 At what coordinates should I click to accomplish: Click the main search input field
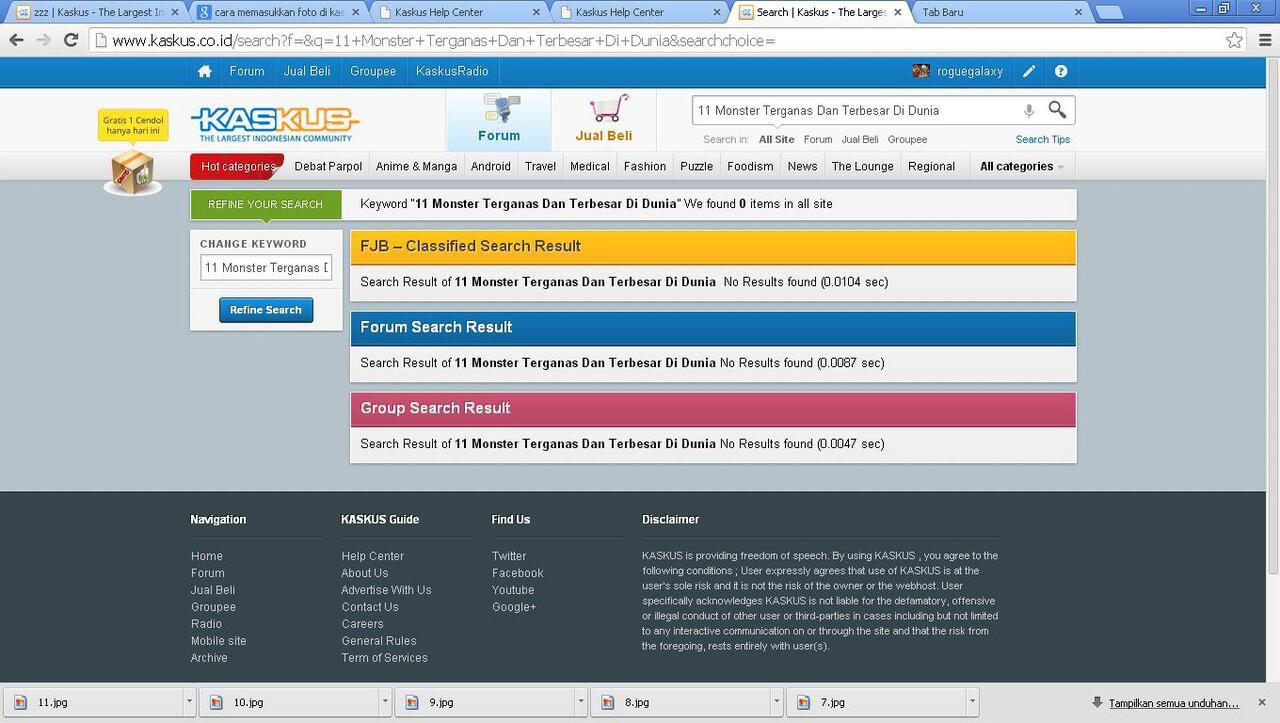pyautogui.click(x=855, y=110)
